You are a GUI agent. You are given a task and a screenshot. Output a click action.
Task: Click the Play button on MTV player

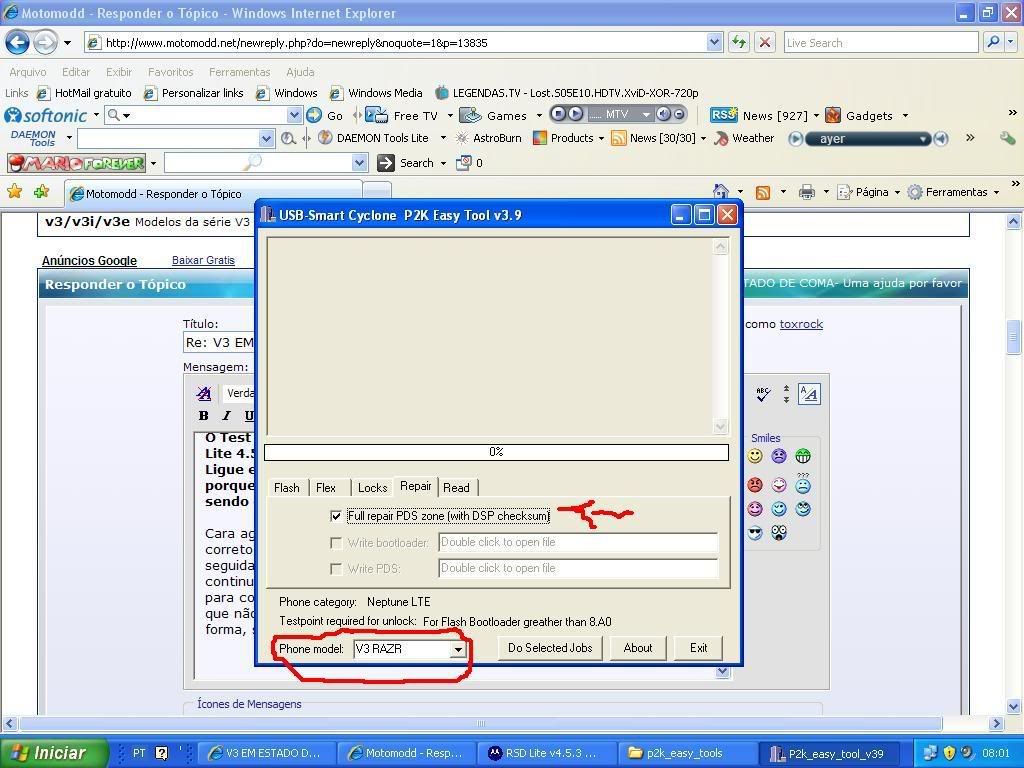[575, 115]
